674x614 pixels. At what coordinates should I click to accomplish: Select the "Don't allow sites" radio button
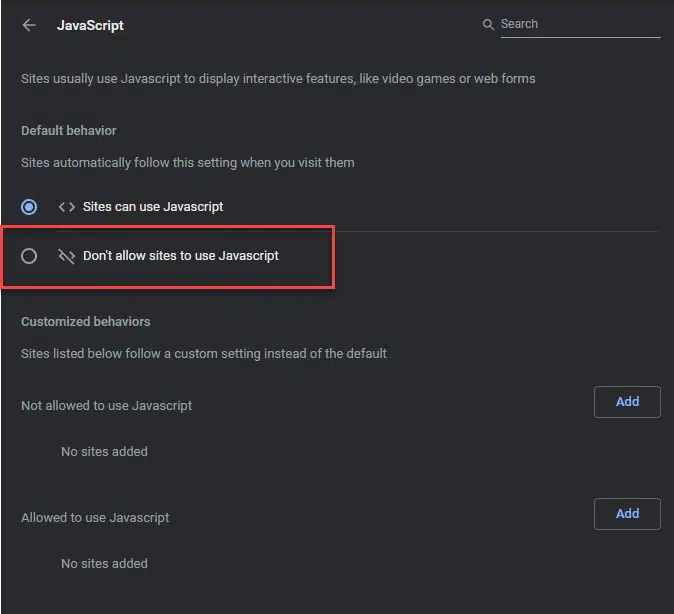click(x=29, y=256)
